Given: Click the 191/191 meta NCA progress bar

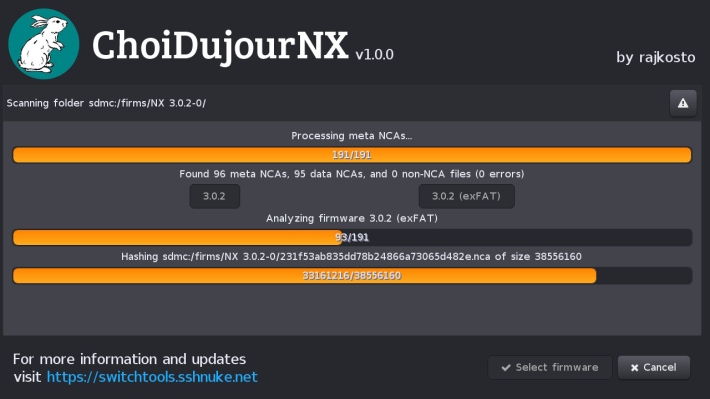Looking at the screenshot, I should coord(352,155).
